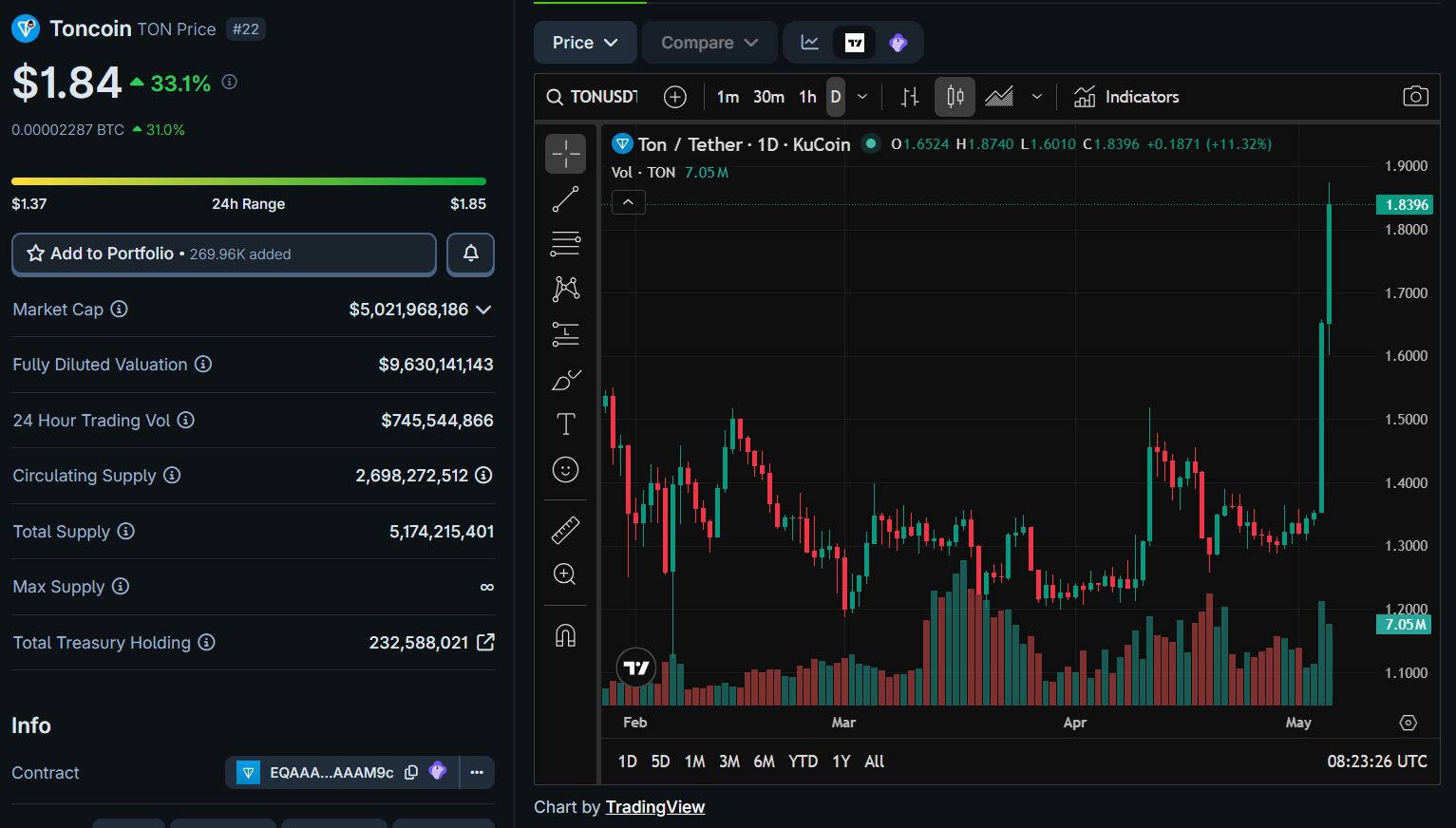Set chart interval to 1m
The height and width of the screenshot is (828, 1456).
[728, 97]
